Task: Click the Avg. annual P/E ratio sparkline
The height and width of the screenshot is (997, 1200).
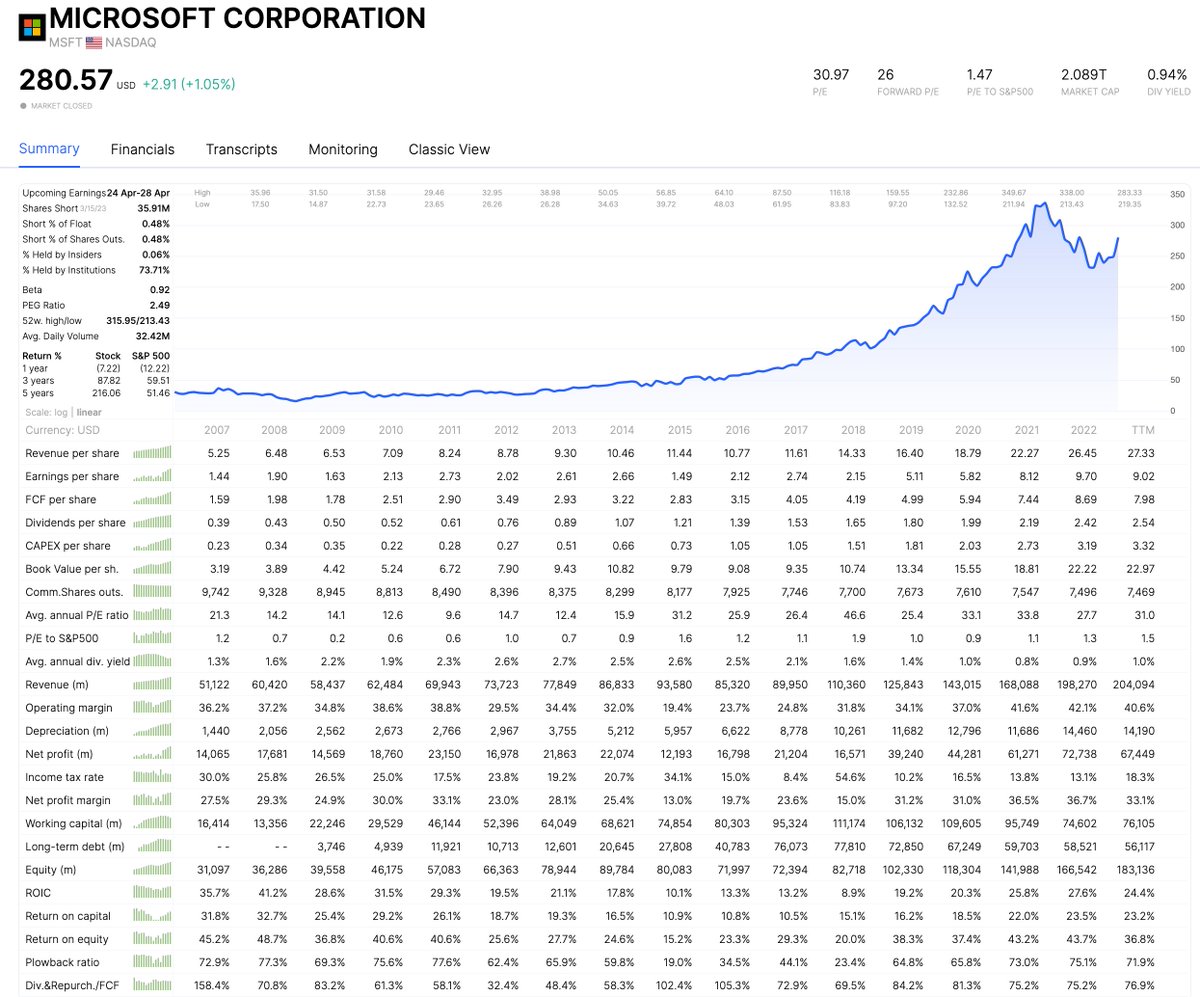Action: 151,614
